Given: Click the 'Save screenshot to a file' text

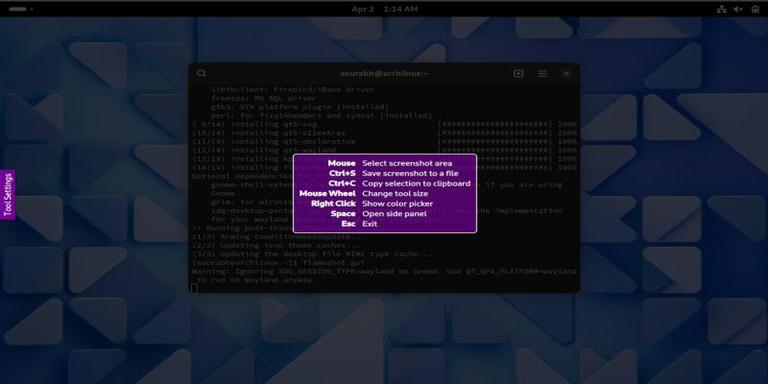Looking at the screenshot, I should point(410,173).
